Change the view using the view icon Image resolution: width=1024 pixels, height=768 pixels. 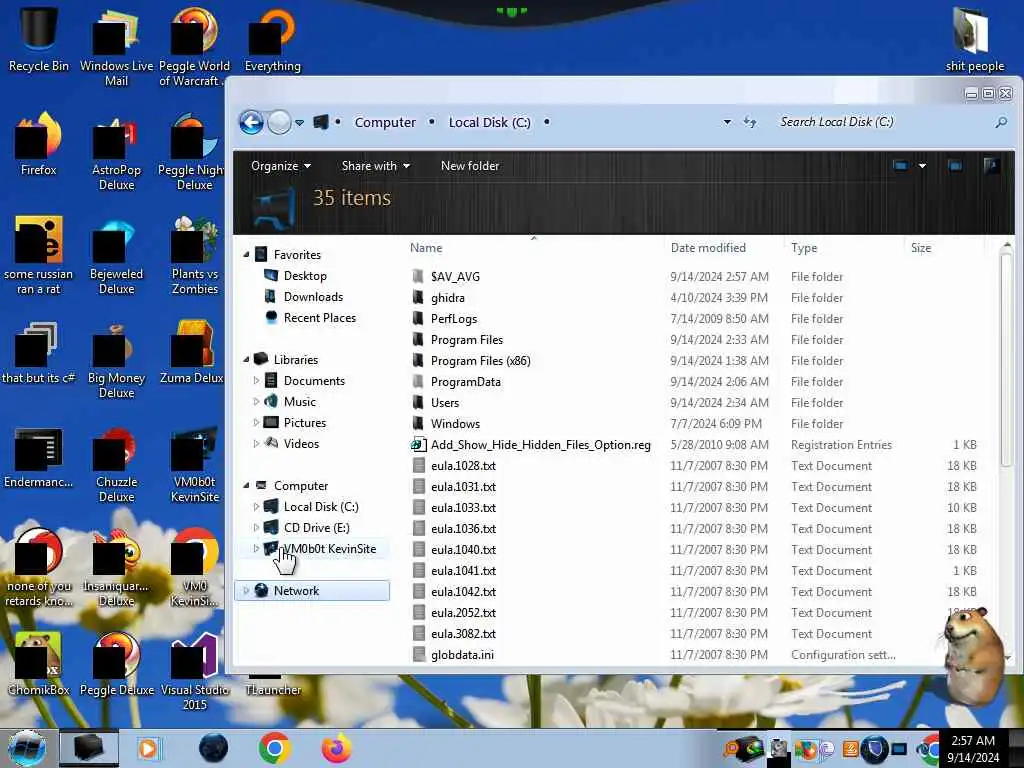(900, 166)
